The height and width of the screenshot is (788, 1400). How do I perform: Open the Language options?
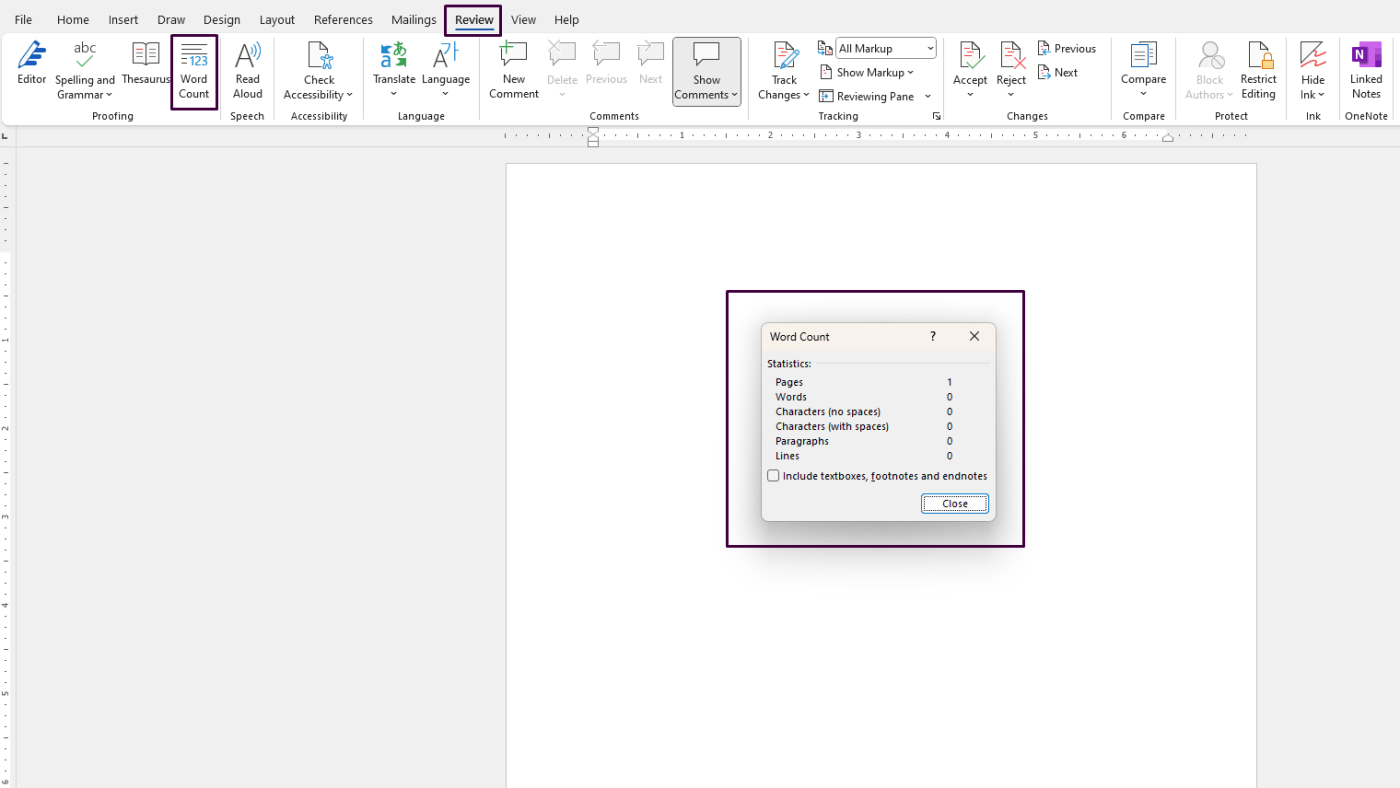point(445,70)
